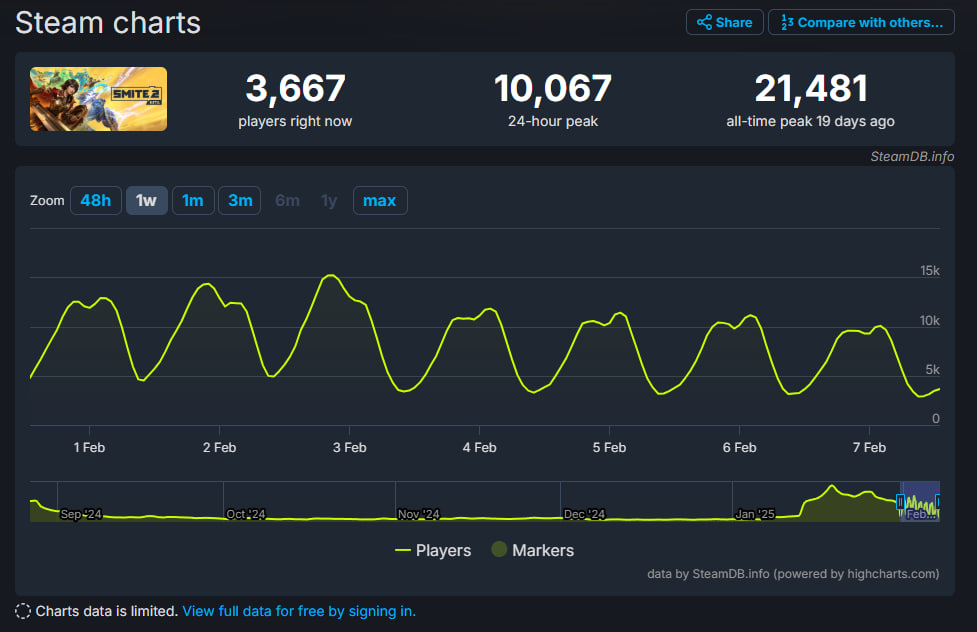Click the dashed circle limited-data icon

click(22, 611)
